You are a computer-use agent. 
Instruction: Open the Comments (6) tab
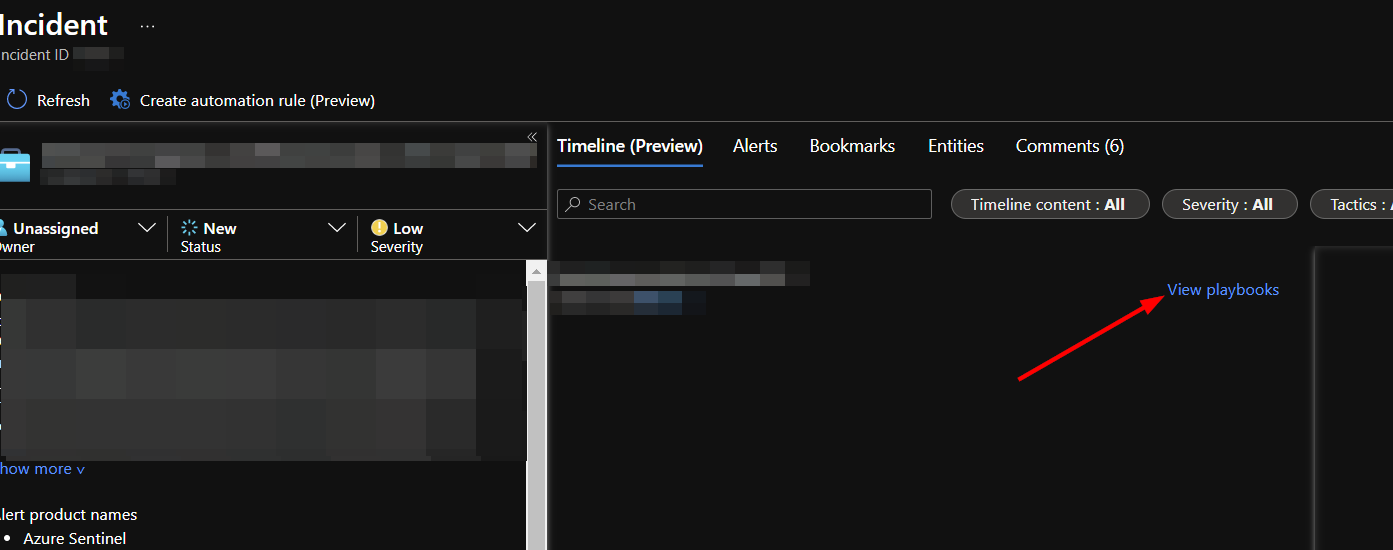[x=1070, y=146]
